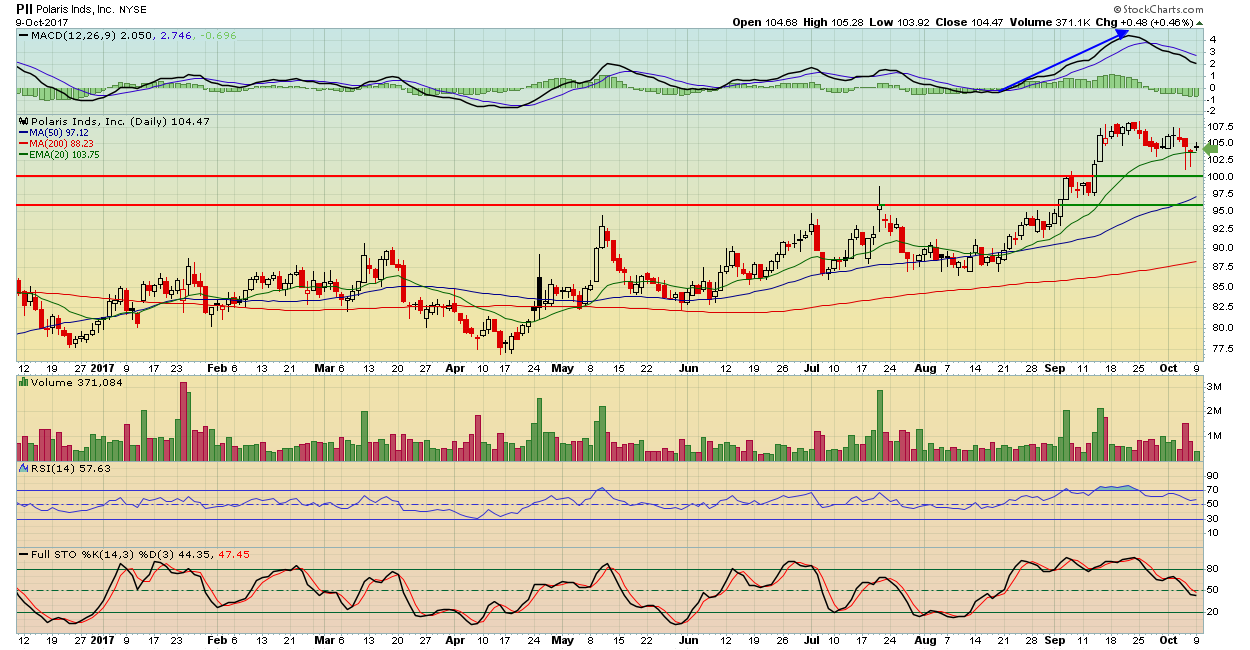
Task: Click the 9-Oct-2017 chart date
Action: [43, 22]
